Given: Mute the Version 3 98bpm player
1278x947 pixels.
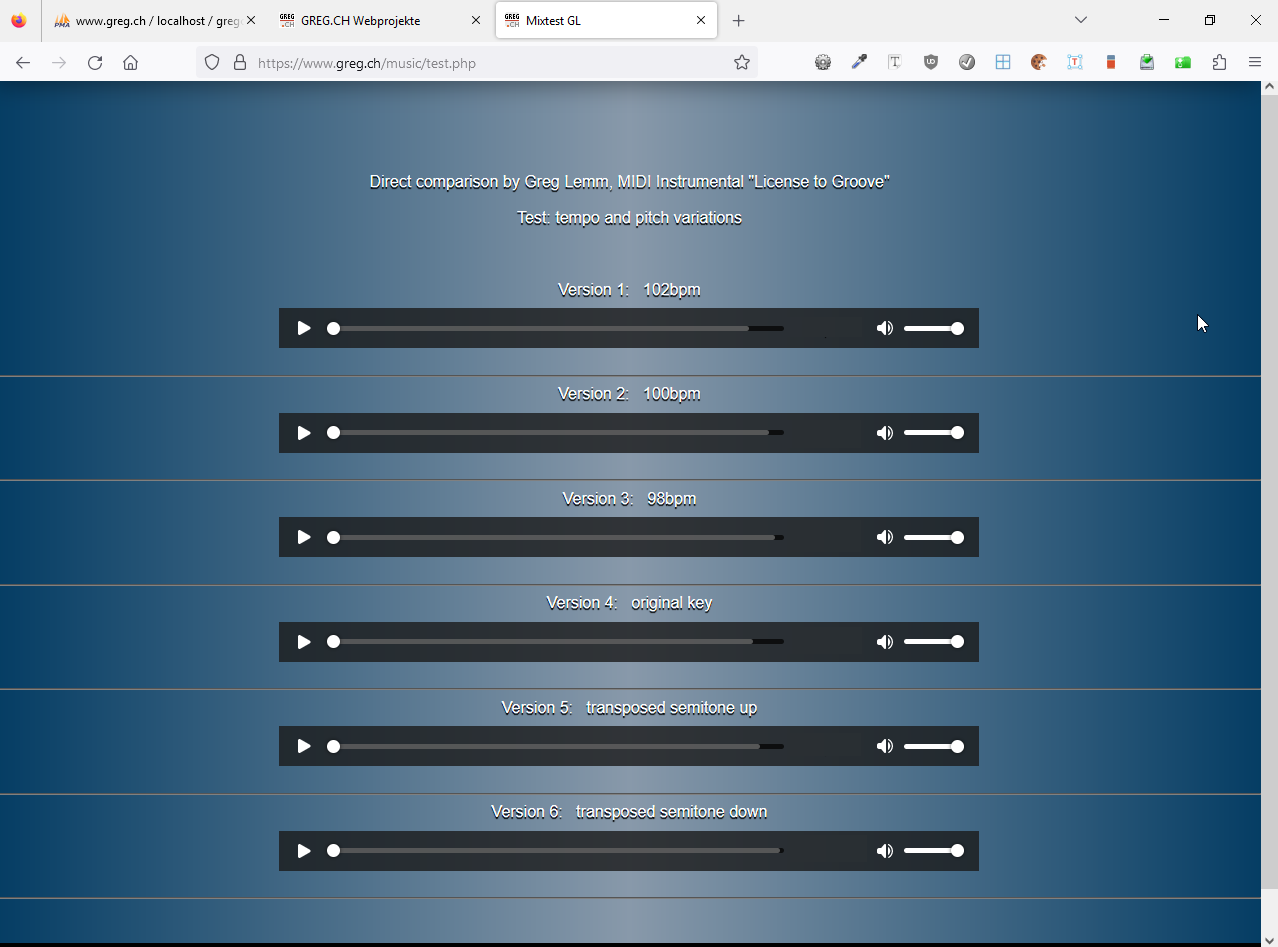Looking at the screenshot, I should (884, 537).
